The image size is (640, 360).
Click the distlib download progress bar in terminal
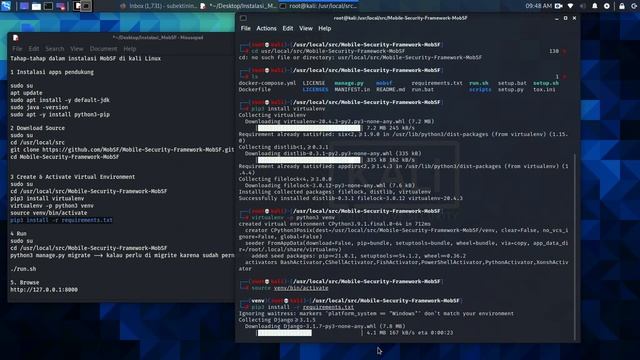click(309, 160)
